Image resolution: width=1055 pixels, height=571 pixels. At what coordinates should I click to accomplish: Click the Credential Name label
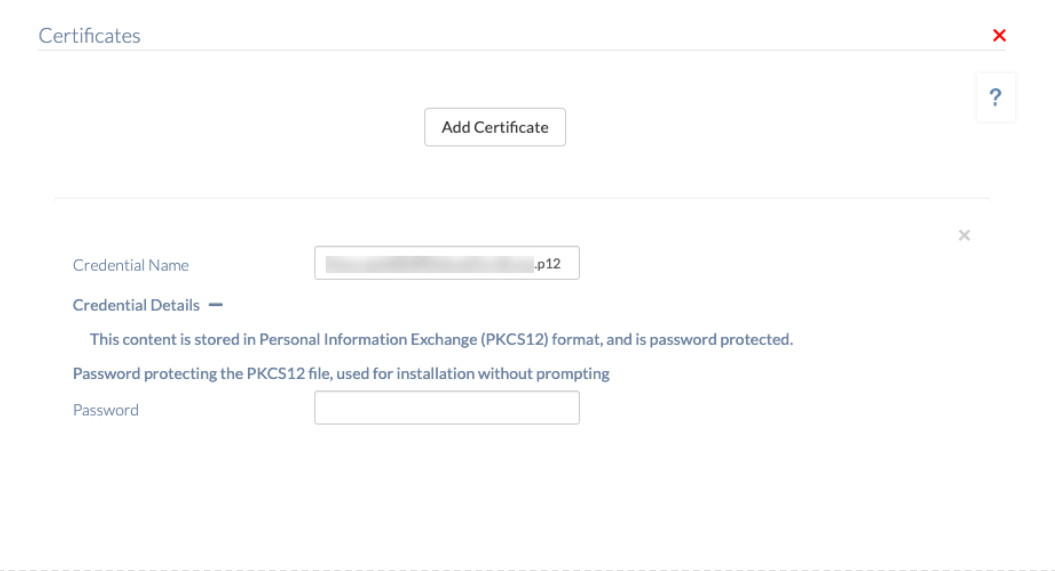tap(131, 265)
